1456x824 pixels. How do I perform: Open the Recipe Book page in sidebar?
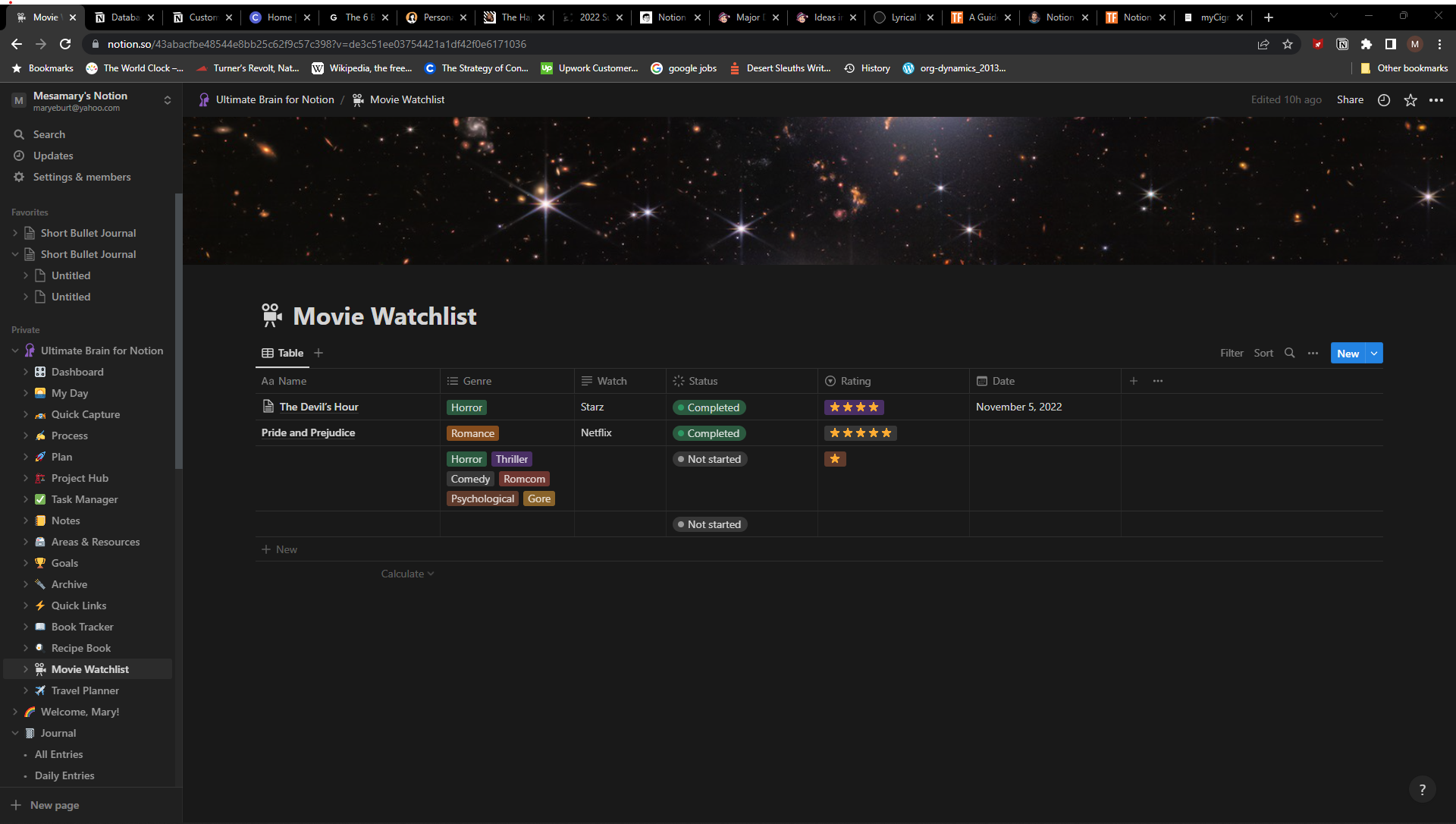click(x=81, y=648)
